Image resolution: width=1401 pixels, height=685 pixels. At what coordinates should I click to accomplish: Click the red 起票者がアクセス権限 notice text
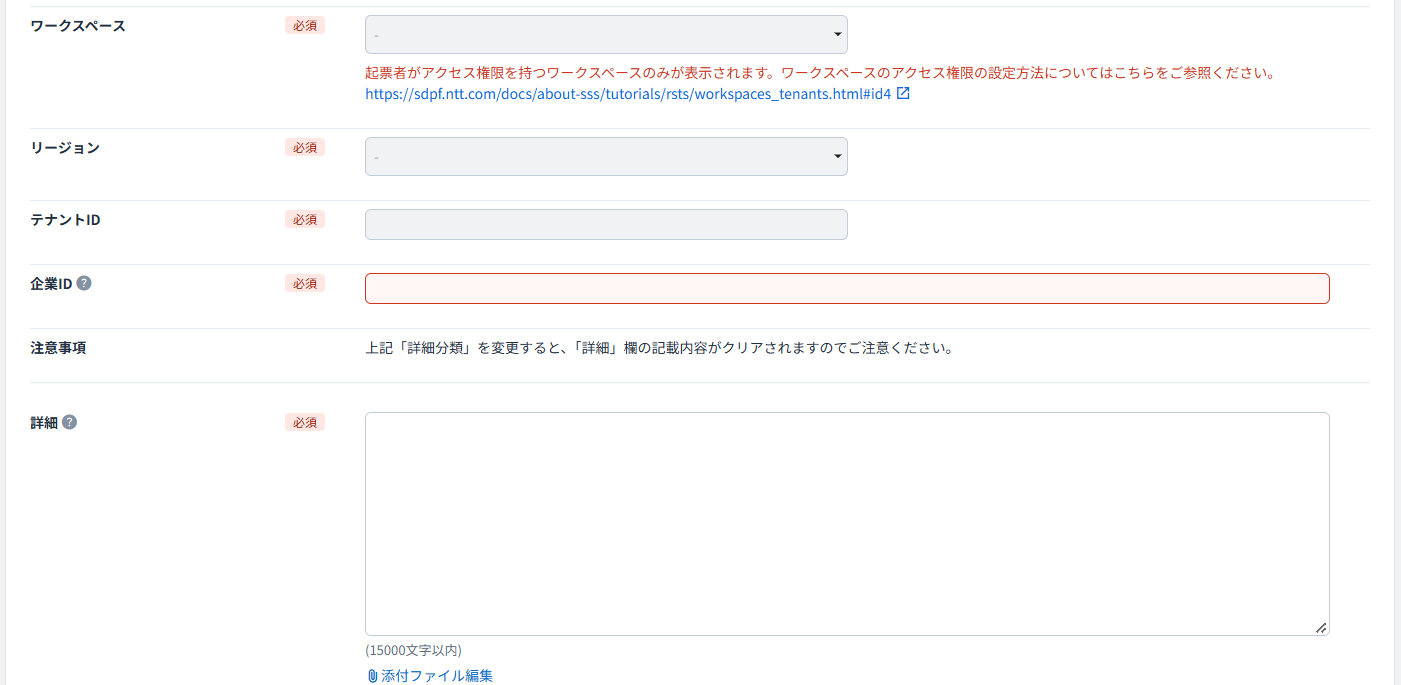click(820, 73)
